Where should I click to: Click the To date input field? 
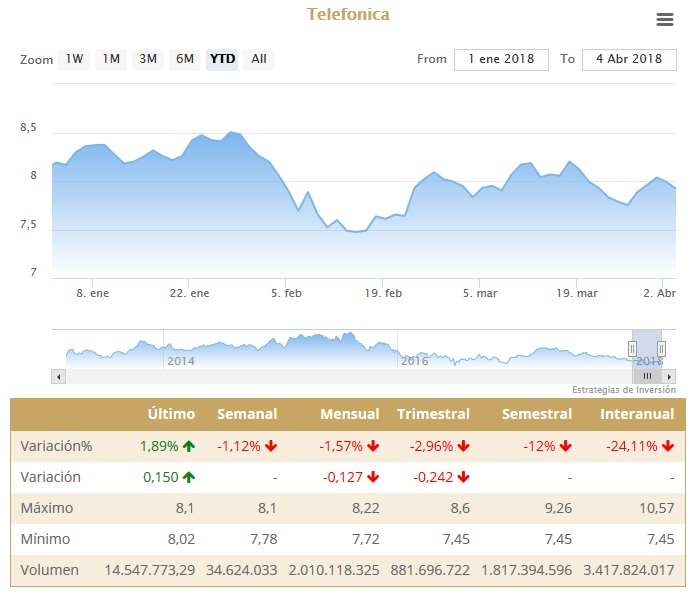pos(629,59)
